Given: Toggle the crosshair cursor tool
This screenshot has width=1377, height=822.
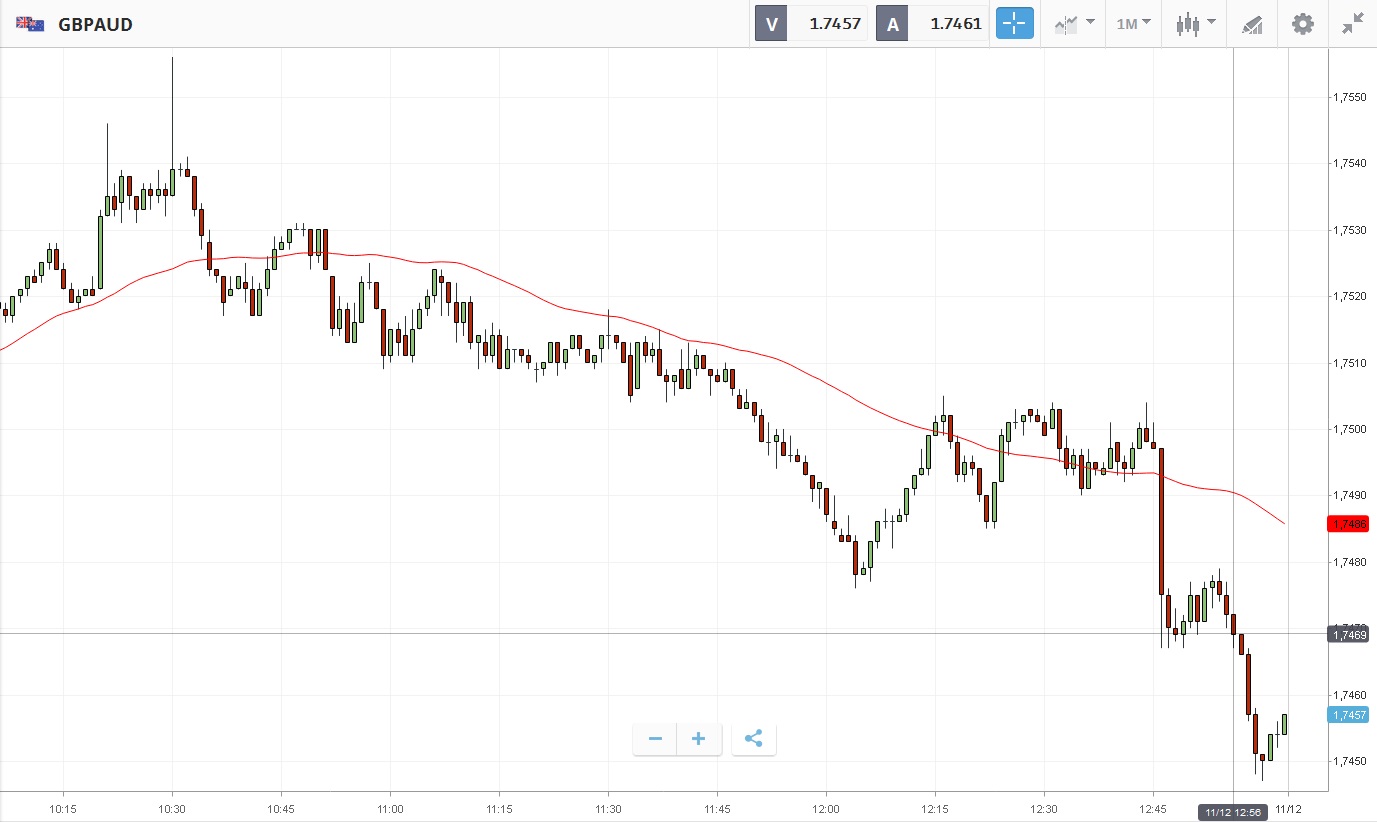Looking at the screenshot, I should click(1014, 24).
